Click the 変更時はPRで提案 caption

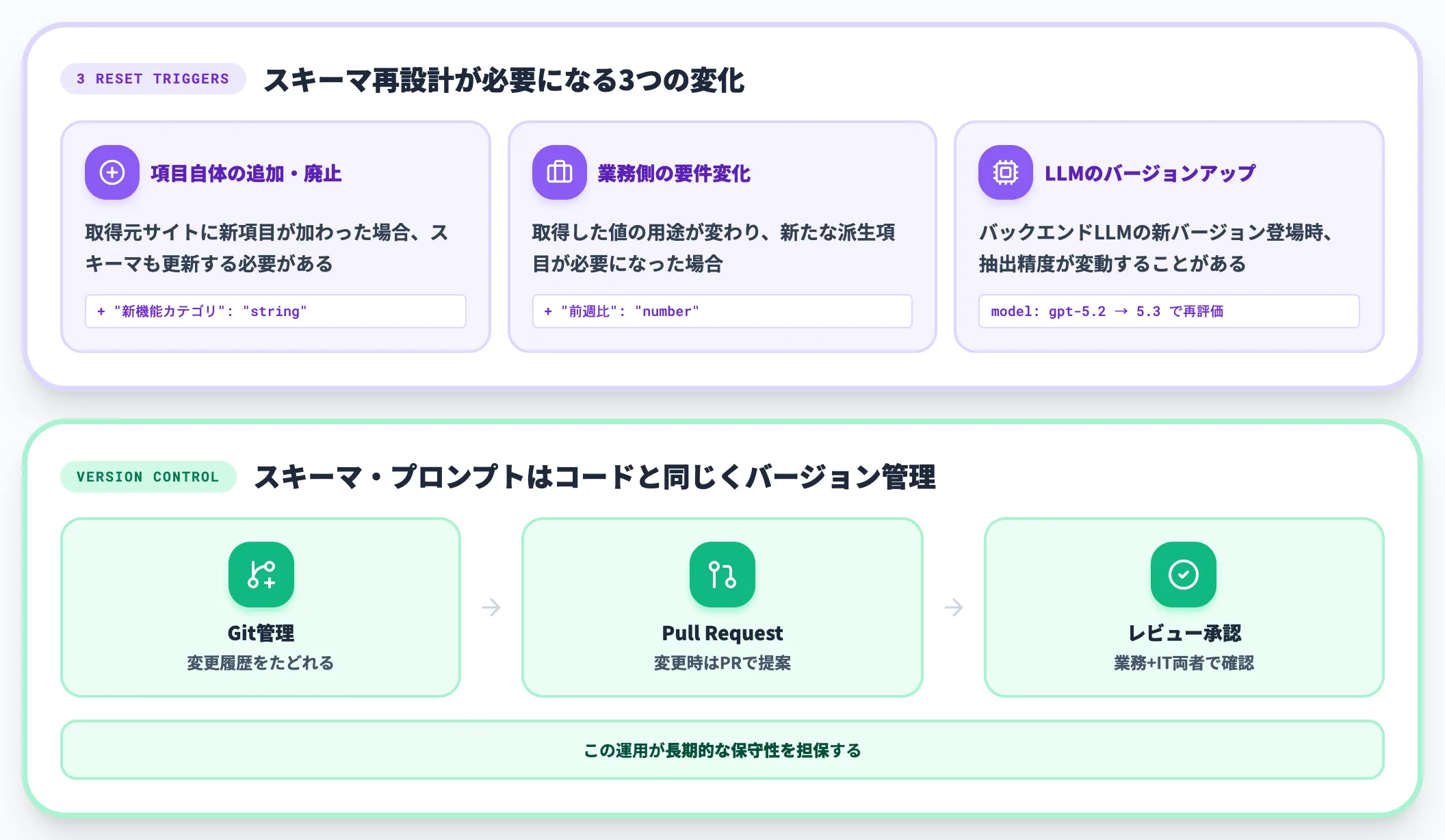[x=722, y=663]
